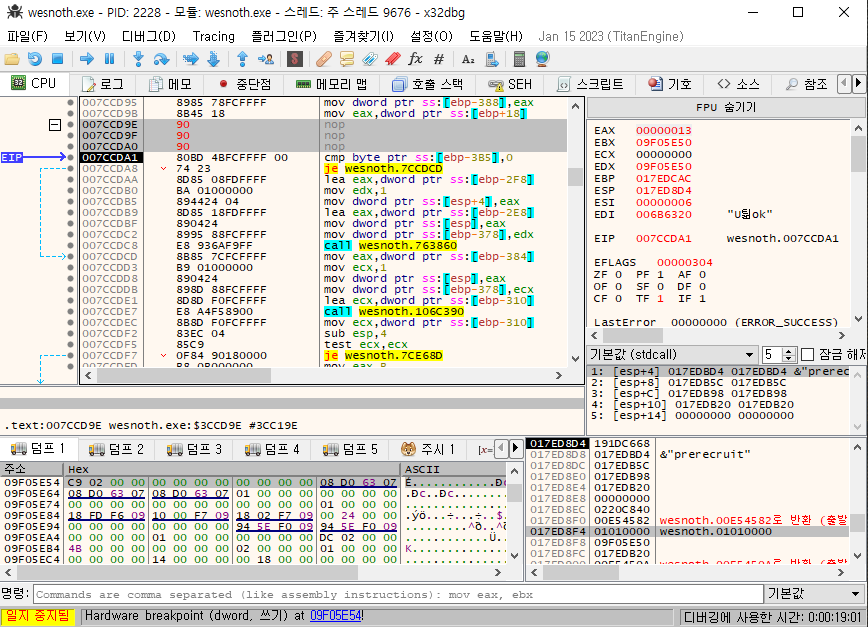This screenshot has width=868, height=627.
Task: Open the labels tag icon
Action: coord(370,59)
